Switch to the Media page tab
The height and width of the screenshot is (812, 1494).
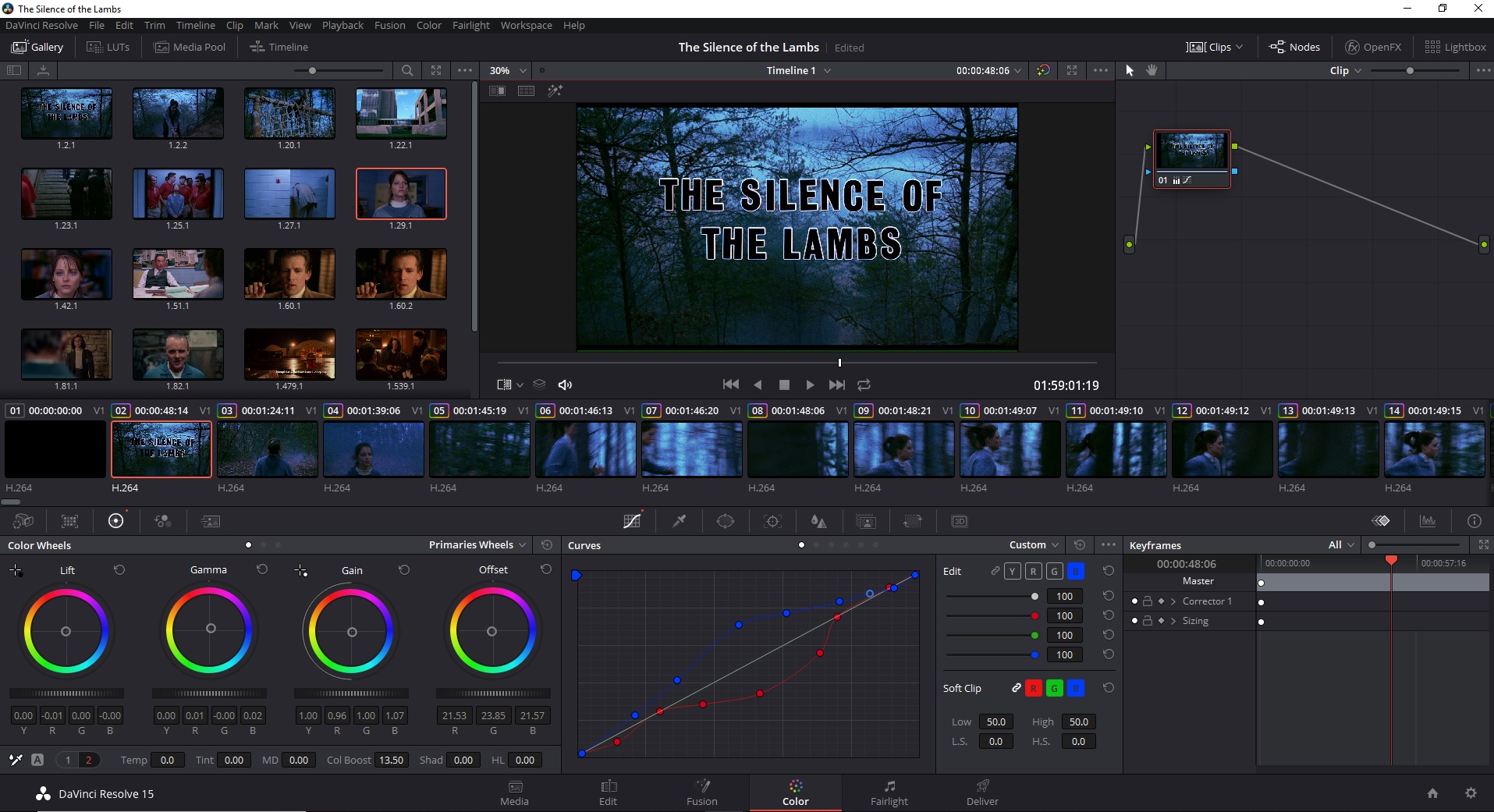coord(514,792)
